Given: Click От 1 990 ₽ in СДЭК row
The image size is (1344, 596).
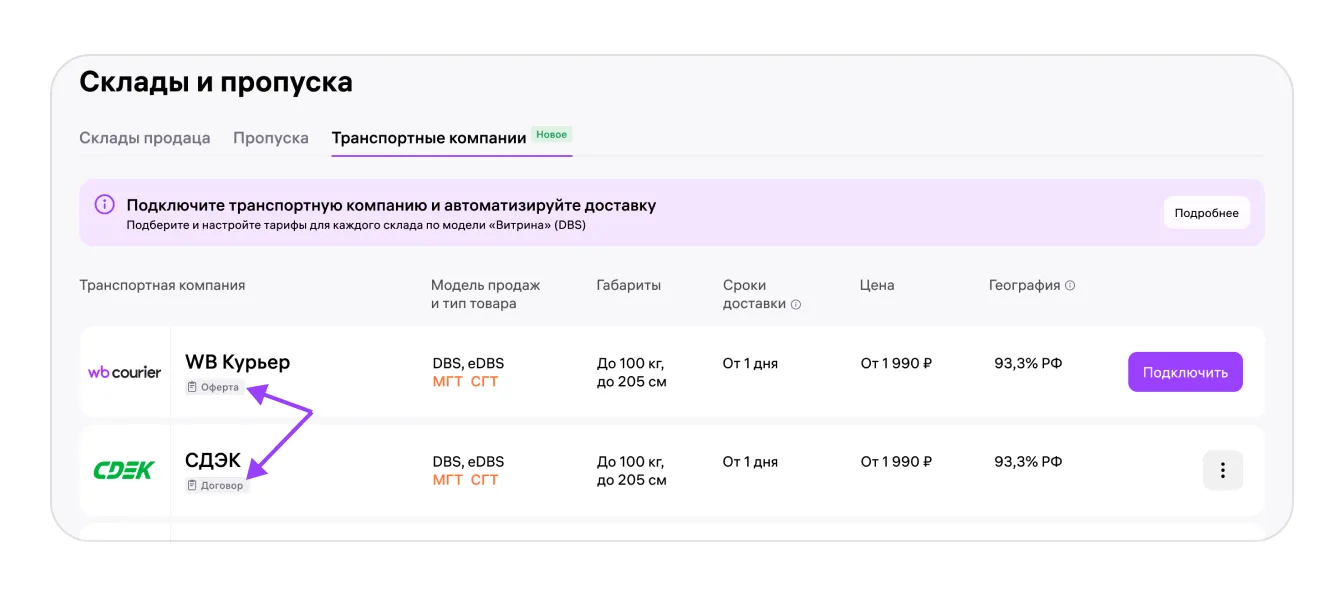Looking at the screenshot, I should (x=896, y=462).
